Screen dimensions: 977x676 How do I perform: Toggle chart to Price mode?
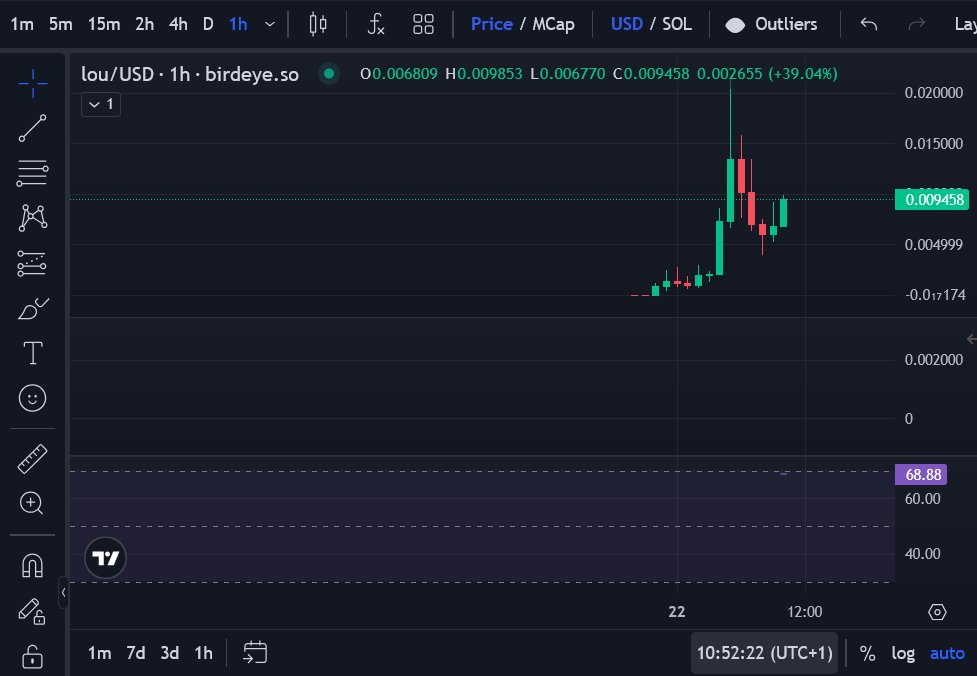(x=492, y=24)
